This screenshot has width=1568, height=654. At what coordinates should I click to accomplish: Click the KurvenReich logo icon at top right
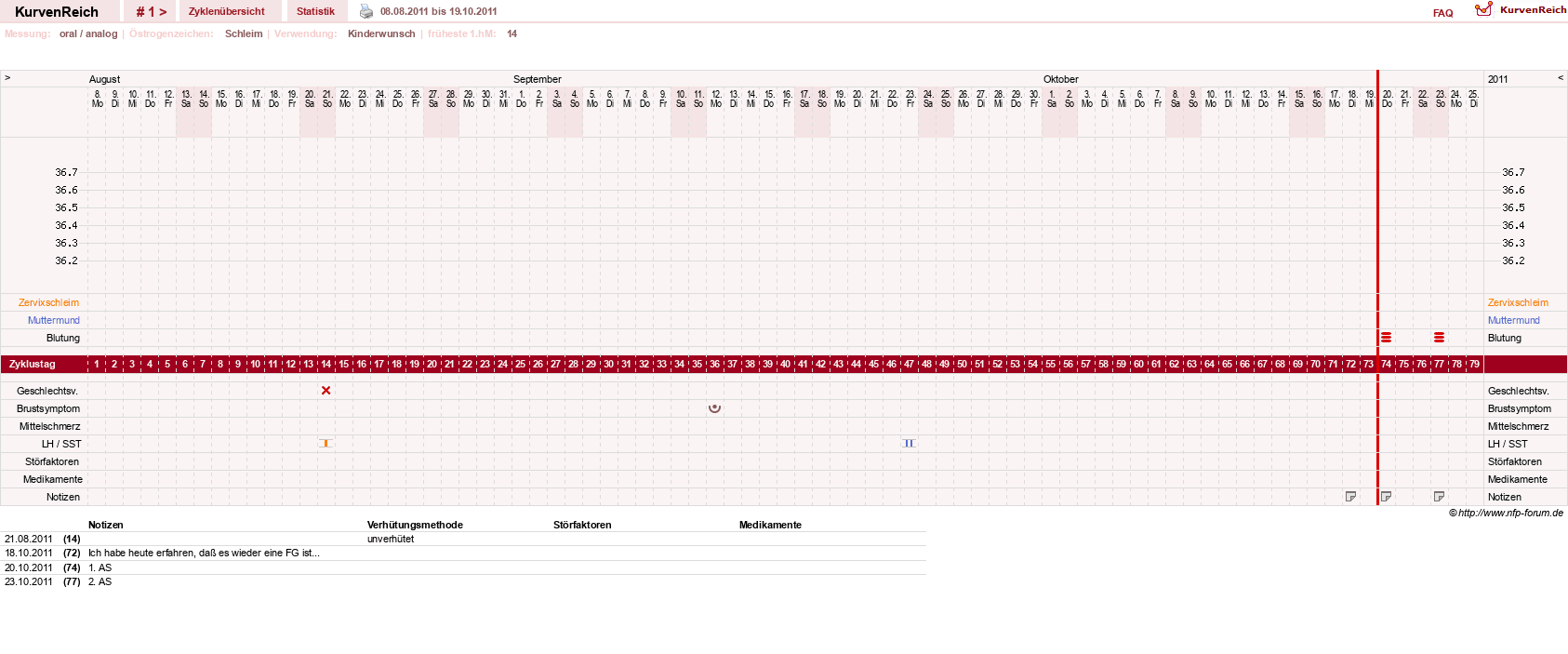click(1483, 9)
